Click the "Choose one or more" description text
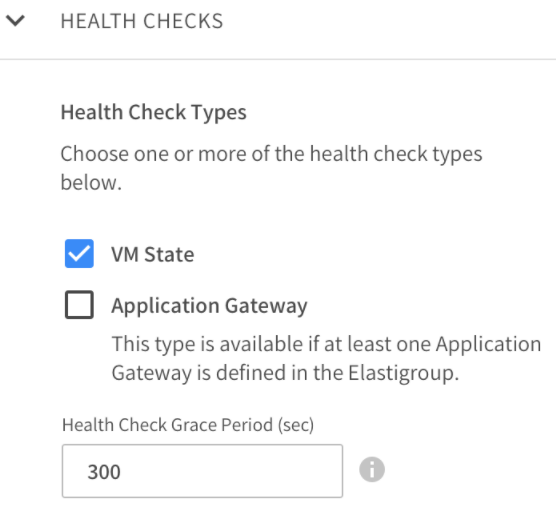Image resolution: width=556 pixels, height=508 pixels. [x=271, y=168]
